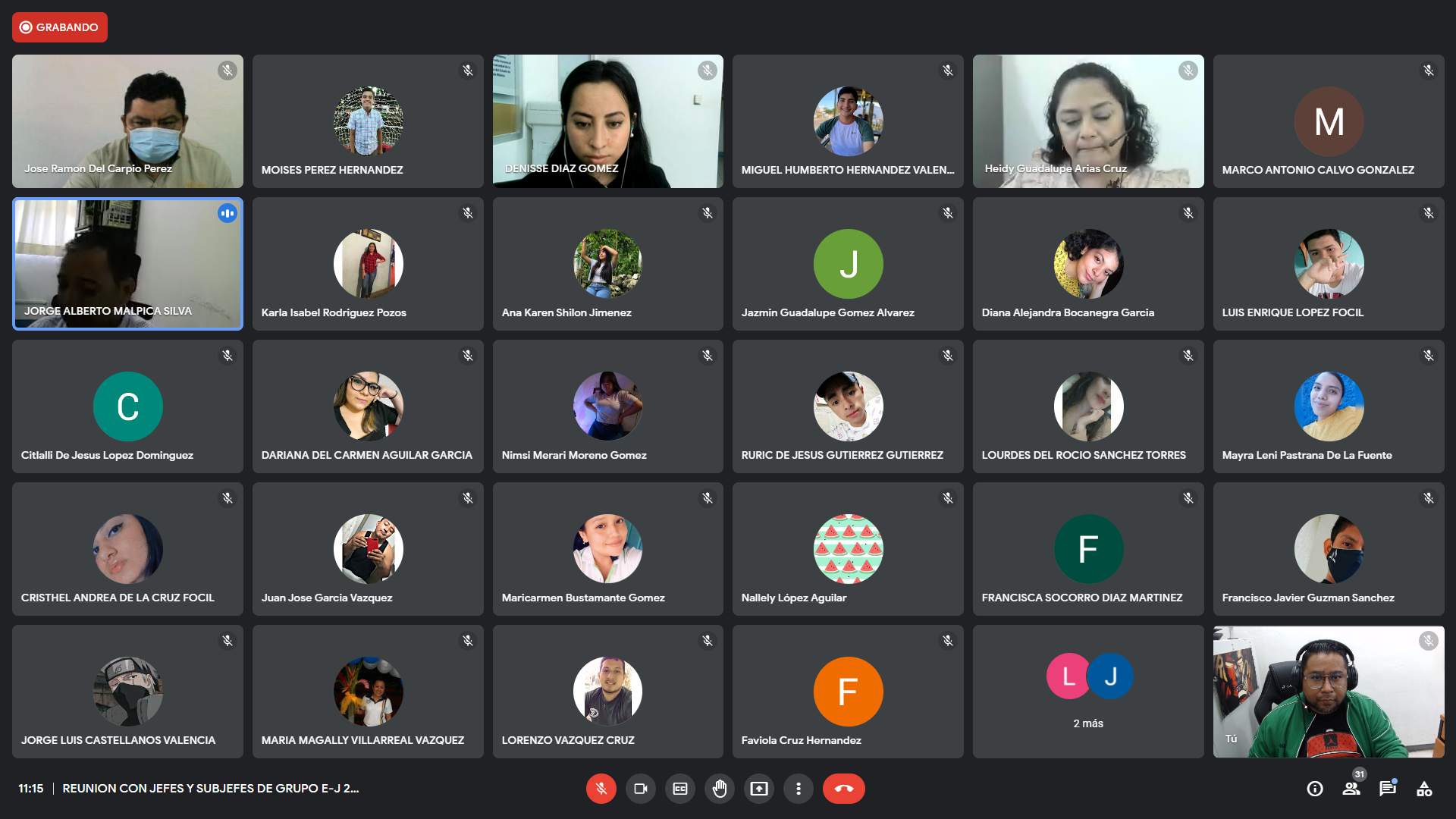Toggle the camera button

(641, 789)
